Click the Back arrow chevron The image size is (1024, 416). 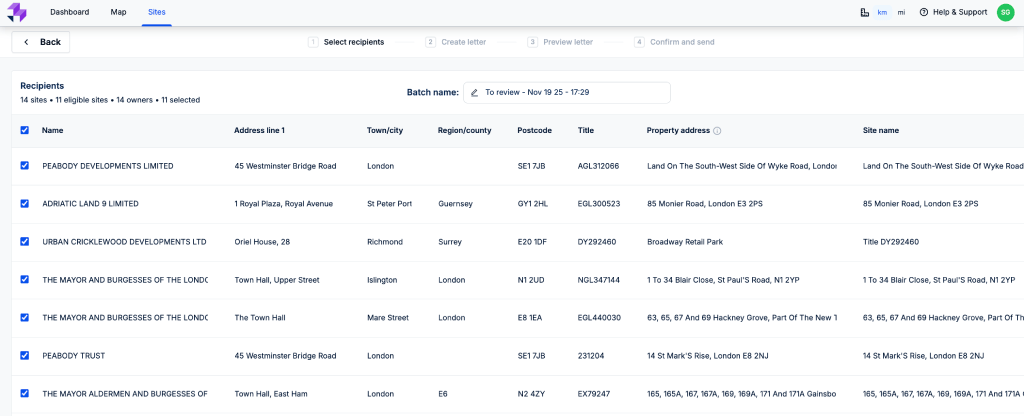pyautogui.click(x=26, y=42)
